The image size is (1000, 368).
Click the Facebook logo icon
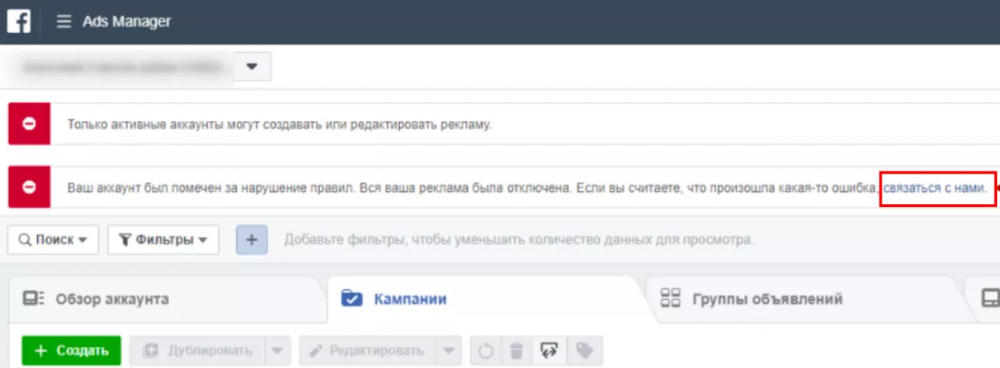[18, 21]
